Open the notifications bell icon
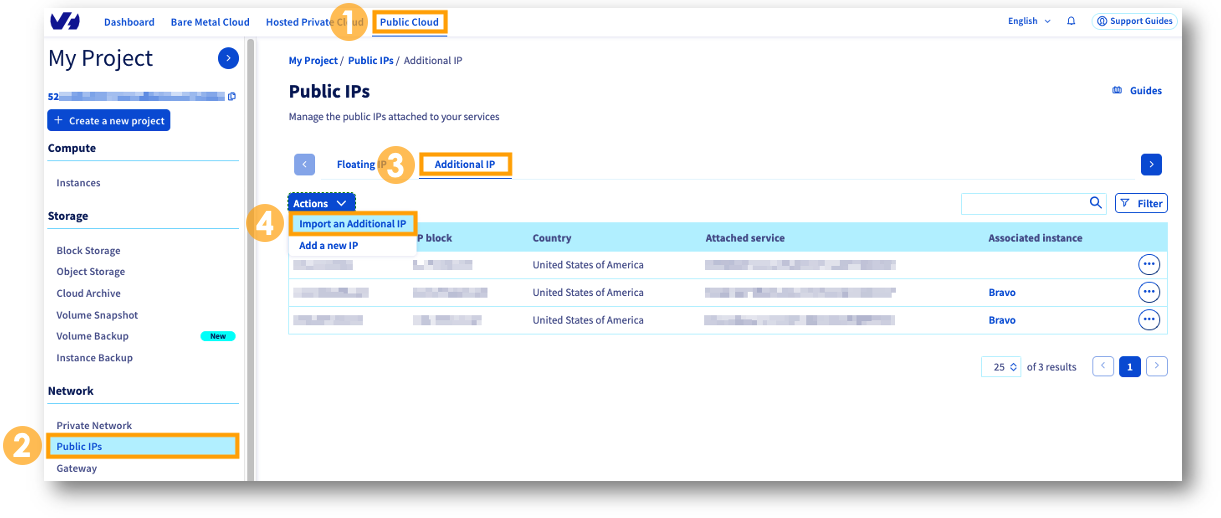 point(1071,21)
